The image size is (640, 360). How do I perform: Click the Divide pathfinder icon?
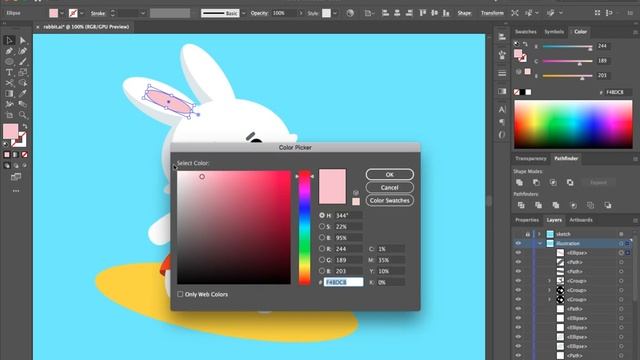click(x=521, y=205)
